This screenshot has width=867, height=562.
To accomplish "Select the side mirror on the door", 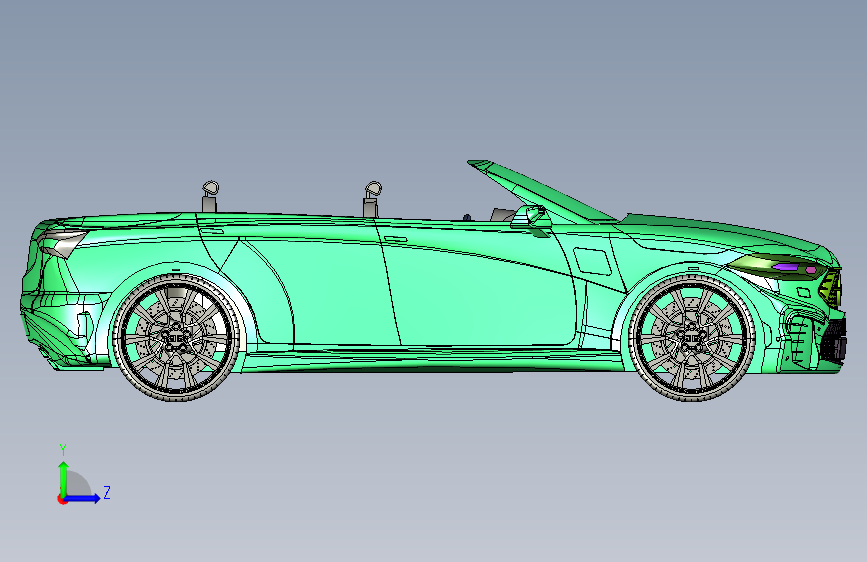I will point(531,217).
